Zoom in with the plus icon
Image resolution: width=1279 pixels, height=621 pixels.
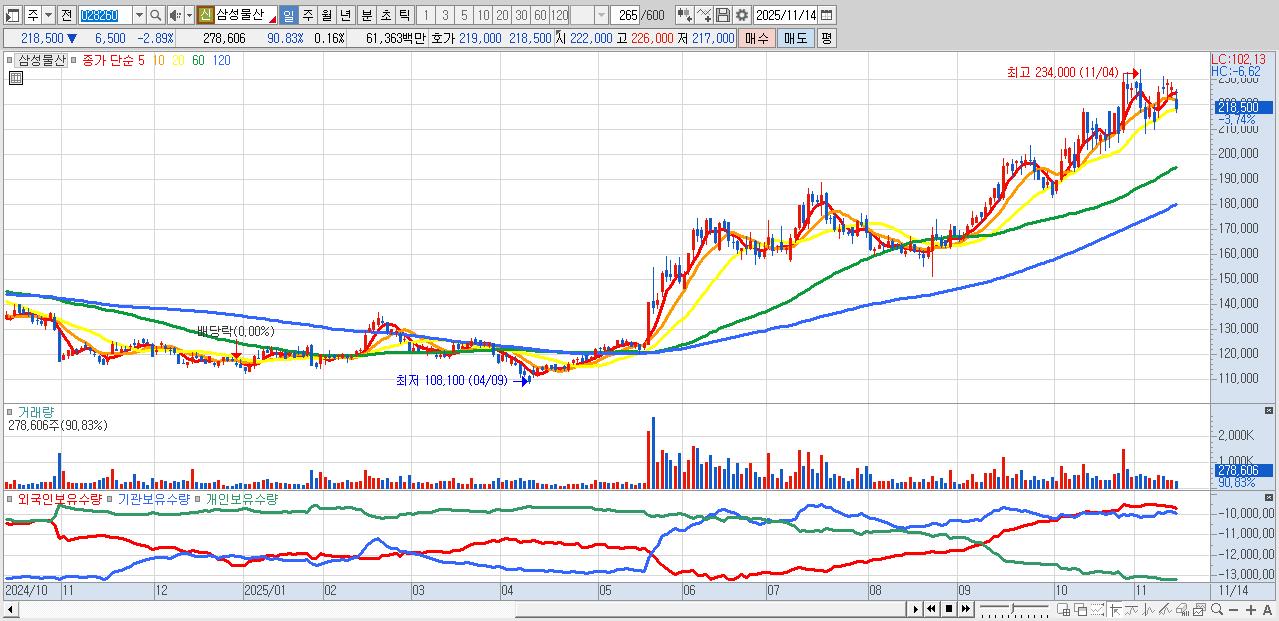pyautogui.click(x=1251, y=609)
